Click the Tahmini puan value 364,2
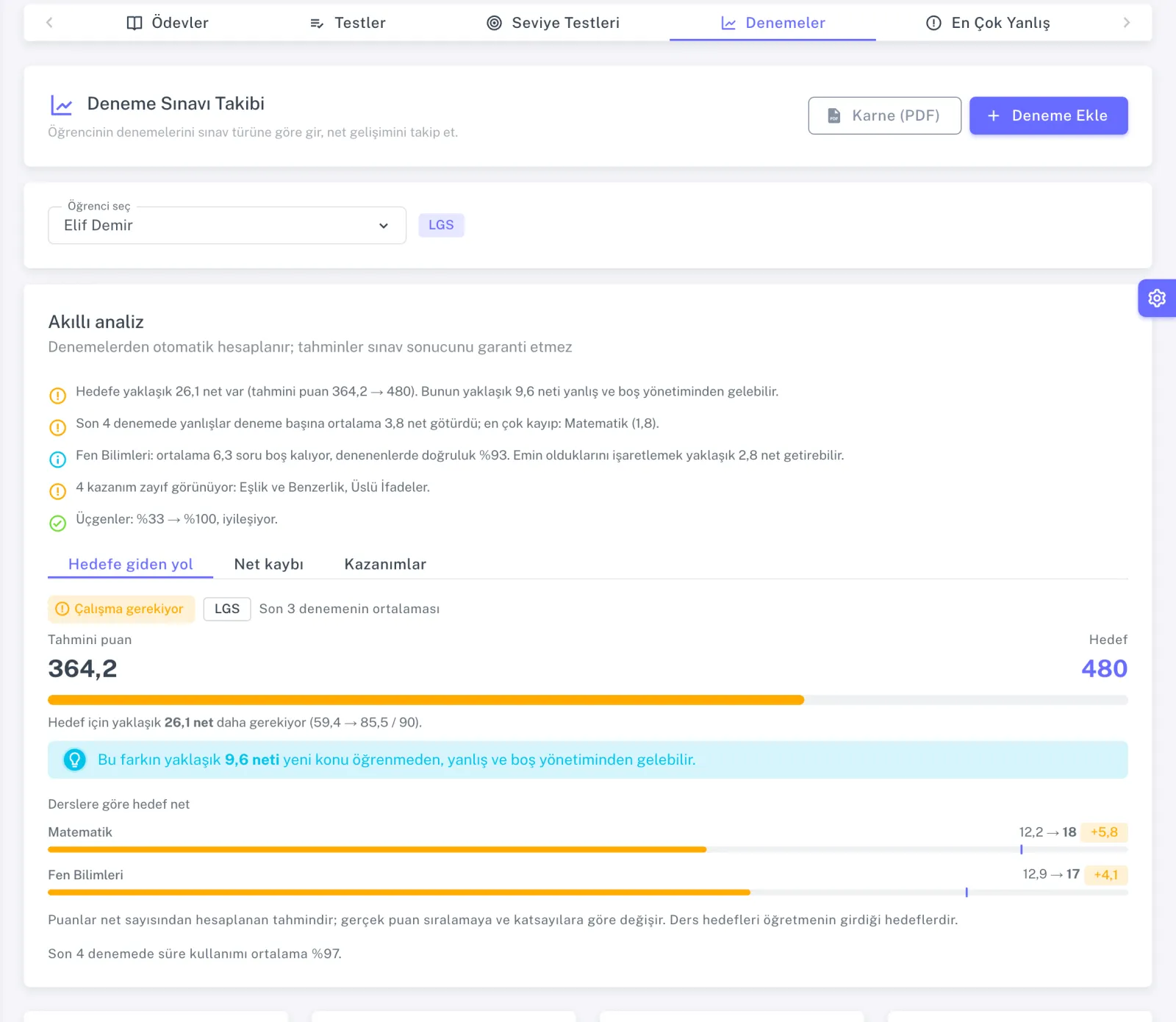The image size is (1176, 1022). 82,668
